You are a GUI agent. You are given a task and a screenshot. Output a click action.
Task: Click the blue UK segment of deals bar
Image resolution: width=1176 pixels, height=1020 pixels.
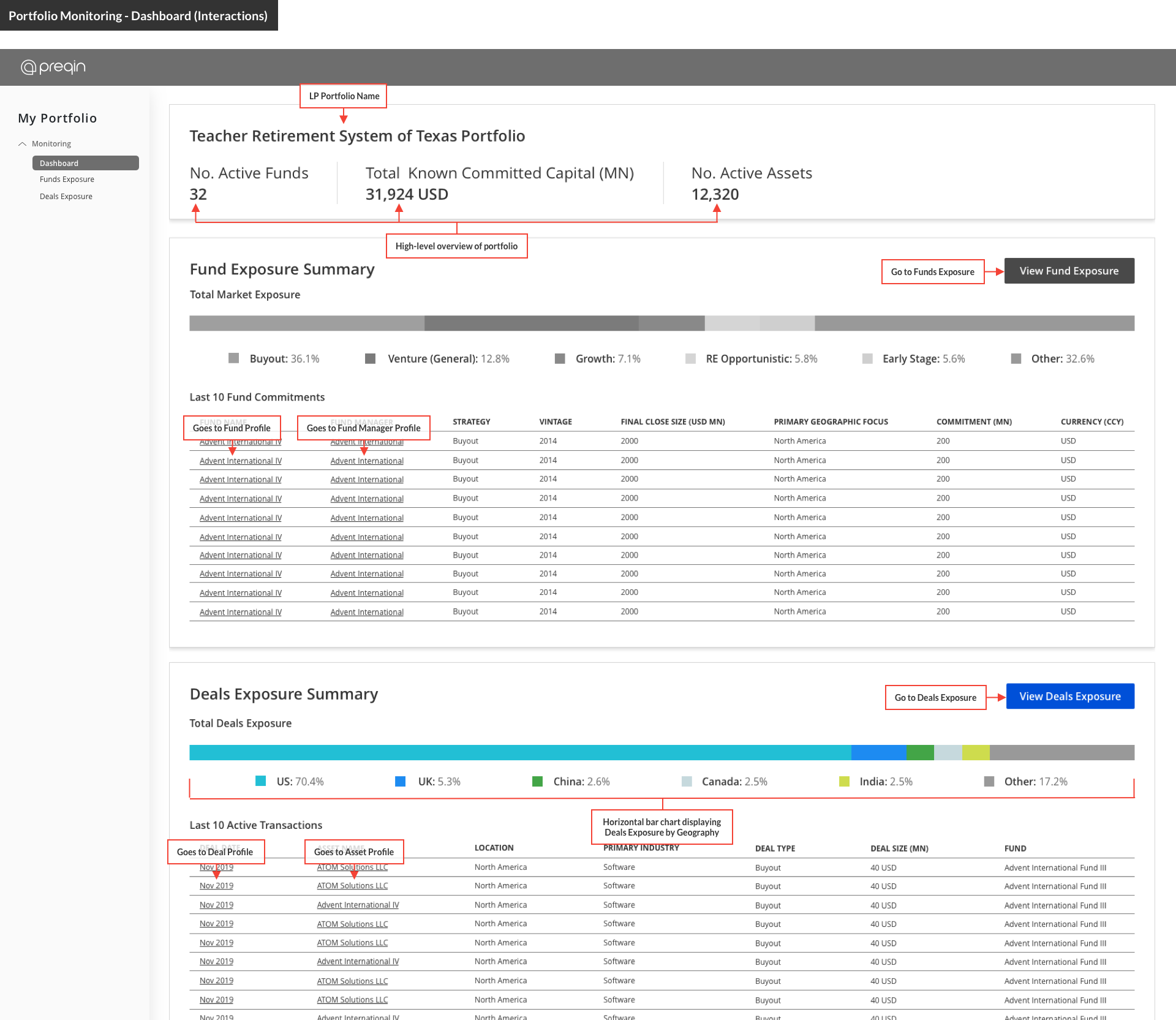tap(878, 752)
